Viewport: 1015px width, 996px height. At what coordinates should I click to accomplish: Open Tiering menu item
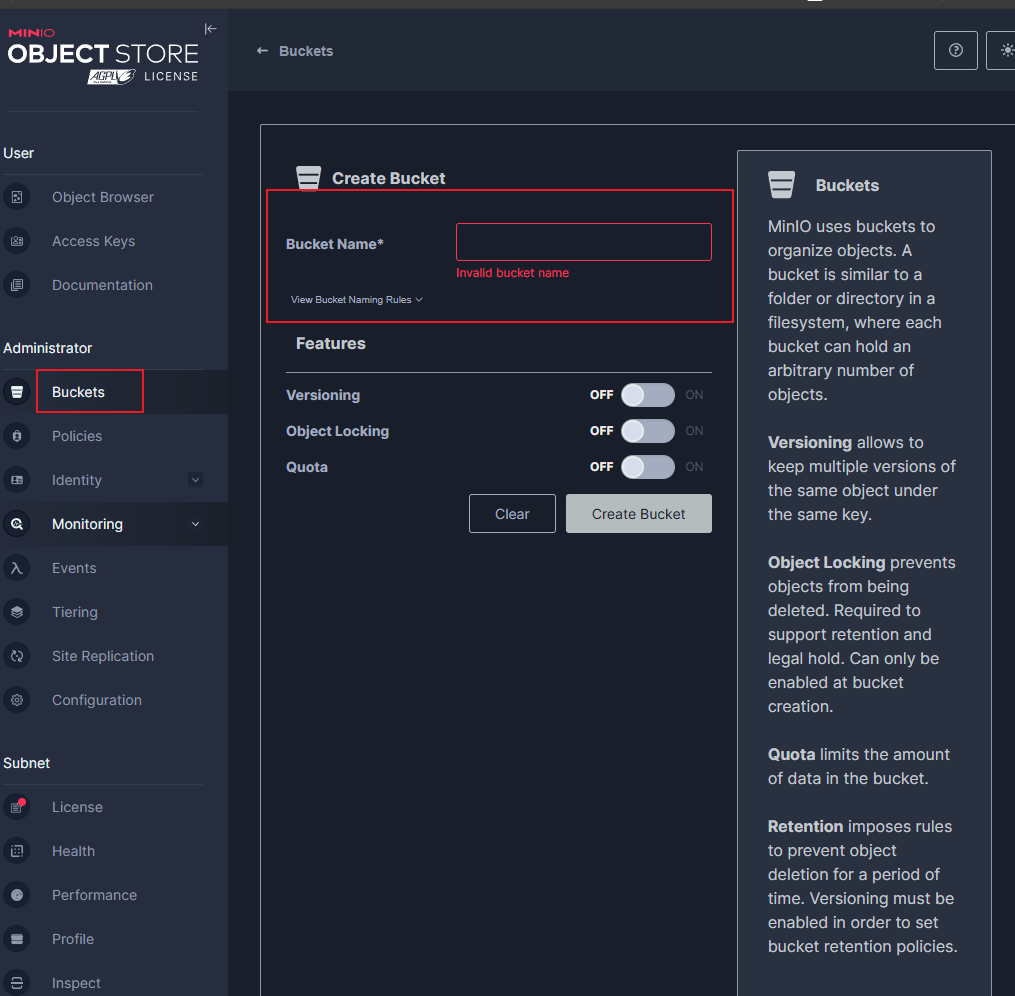[x=74, y=612]
